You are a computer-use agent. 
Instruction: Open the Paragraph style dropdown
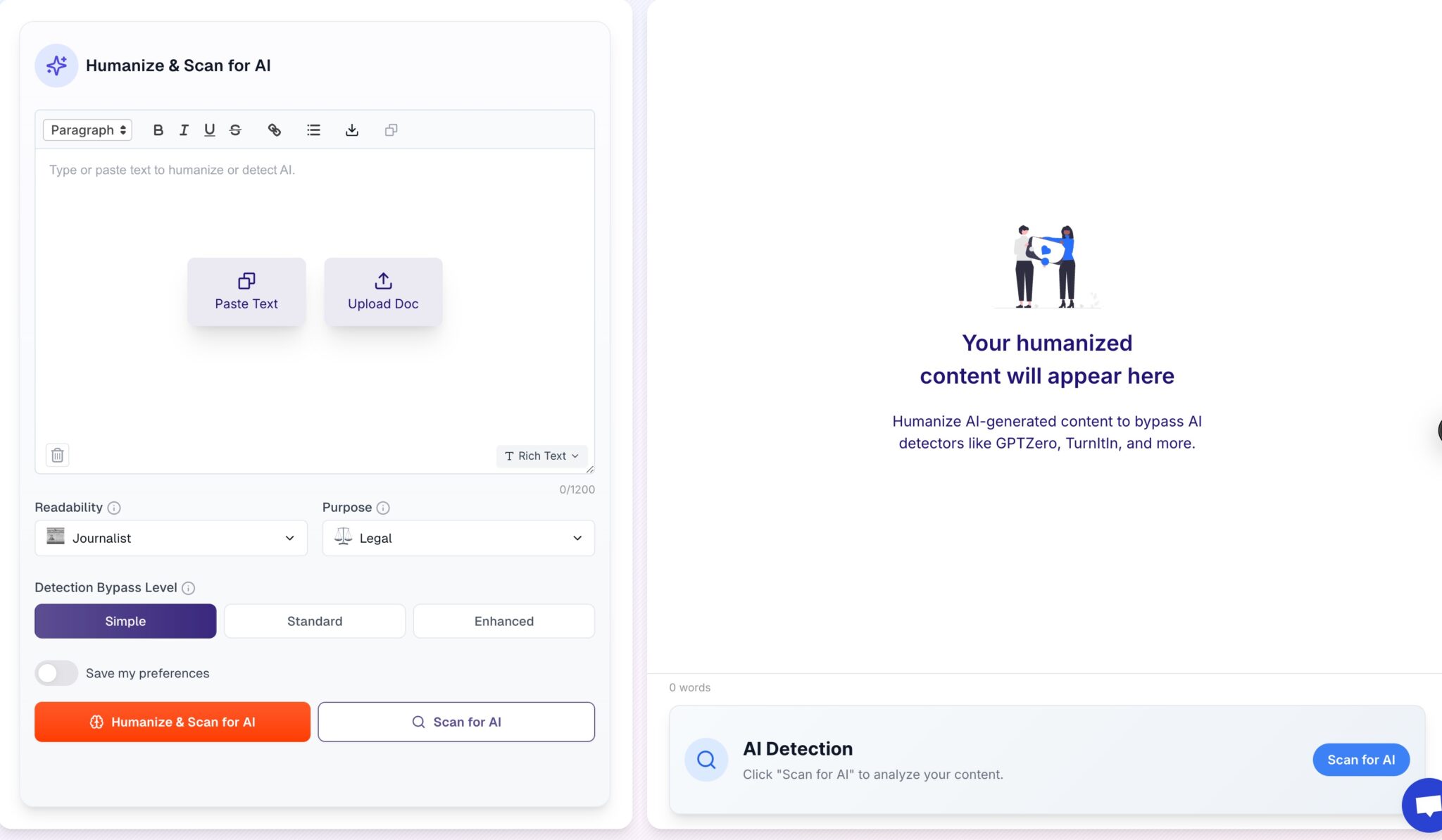pos(88,130)
